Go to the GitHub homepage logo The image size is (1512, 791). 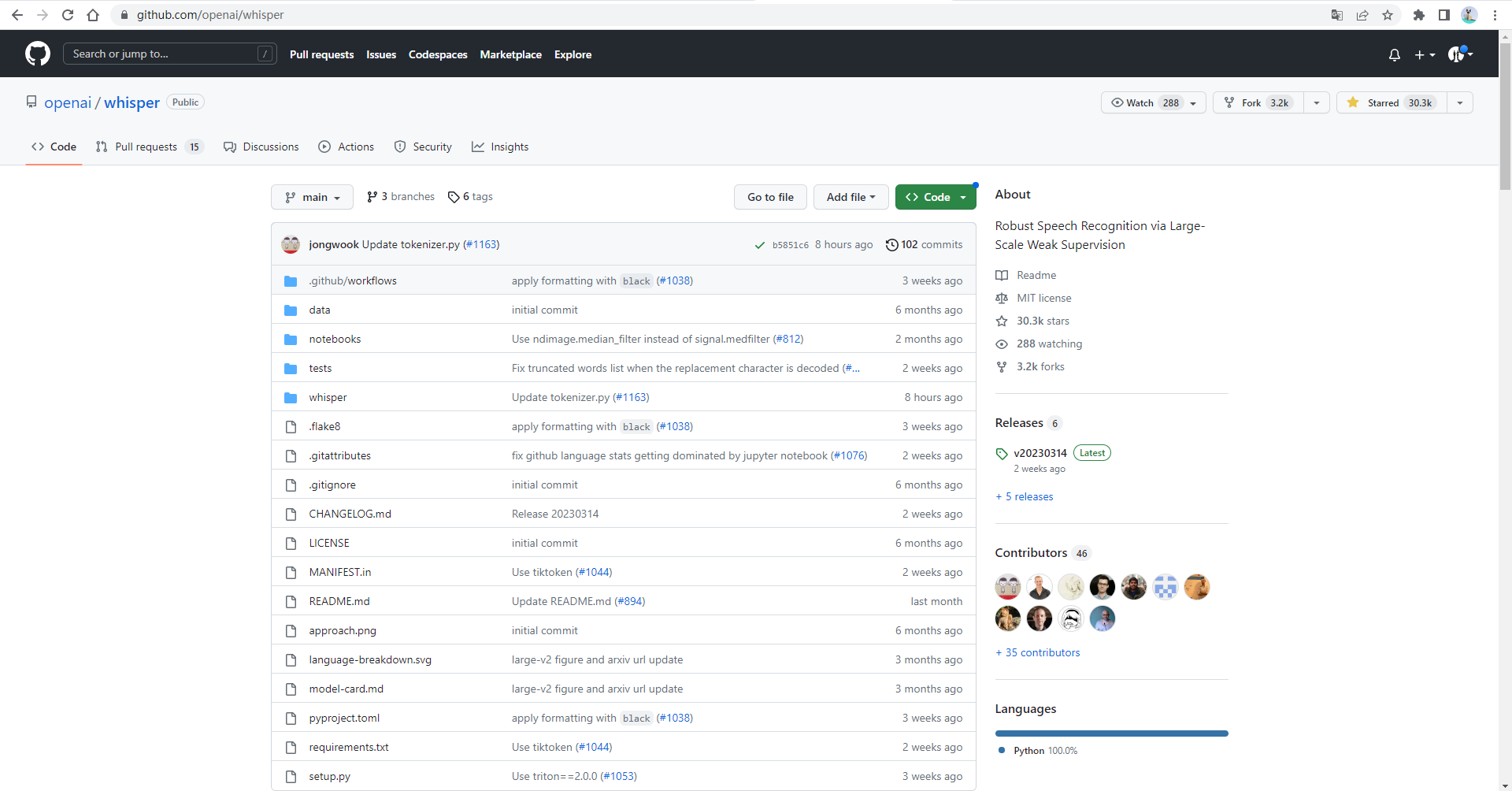coord(38,54)
